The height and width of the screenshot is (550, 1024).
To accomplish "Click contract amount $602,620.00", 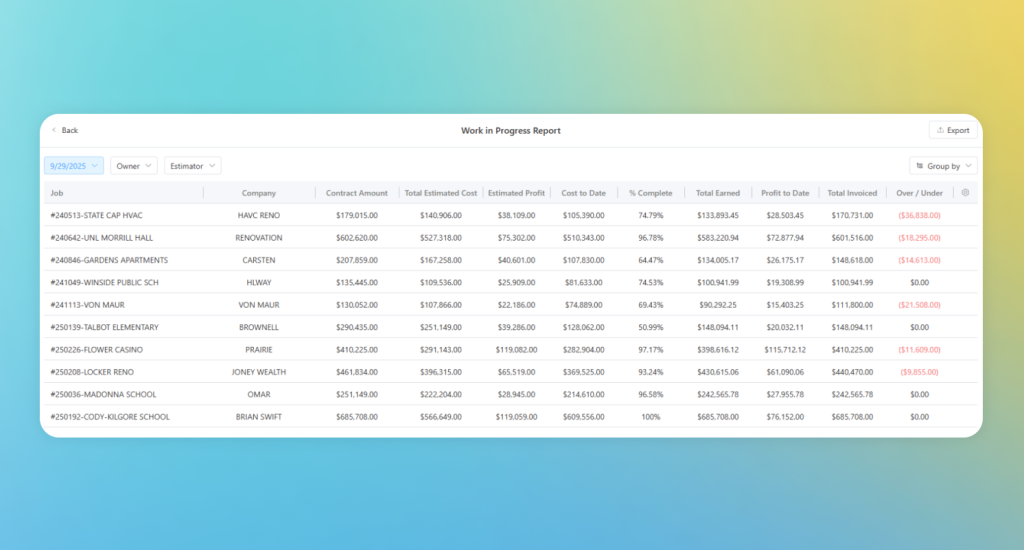I will point(357,238).
